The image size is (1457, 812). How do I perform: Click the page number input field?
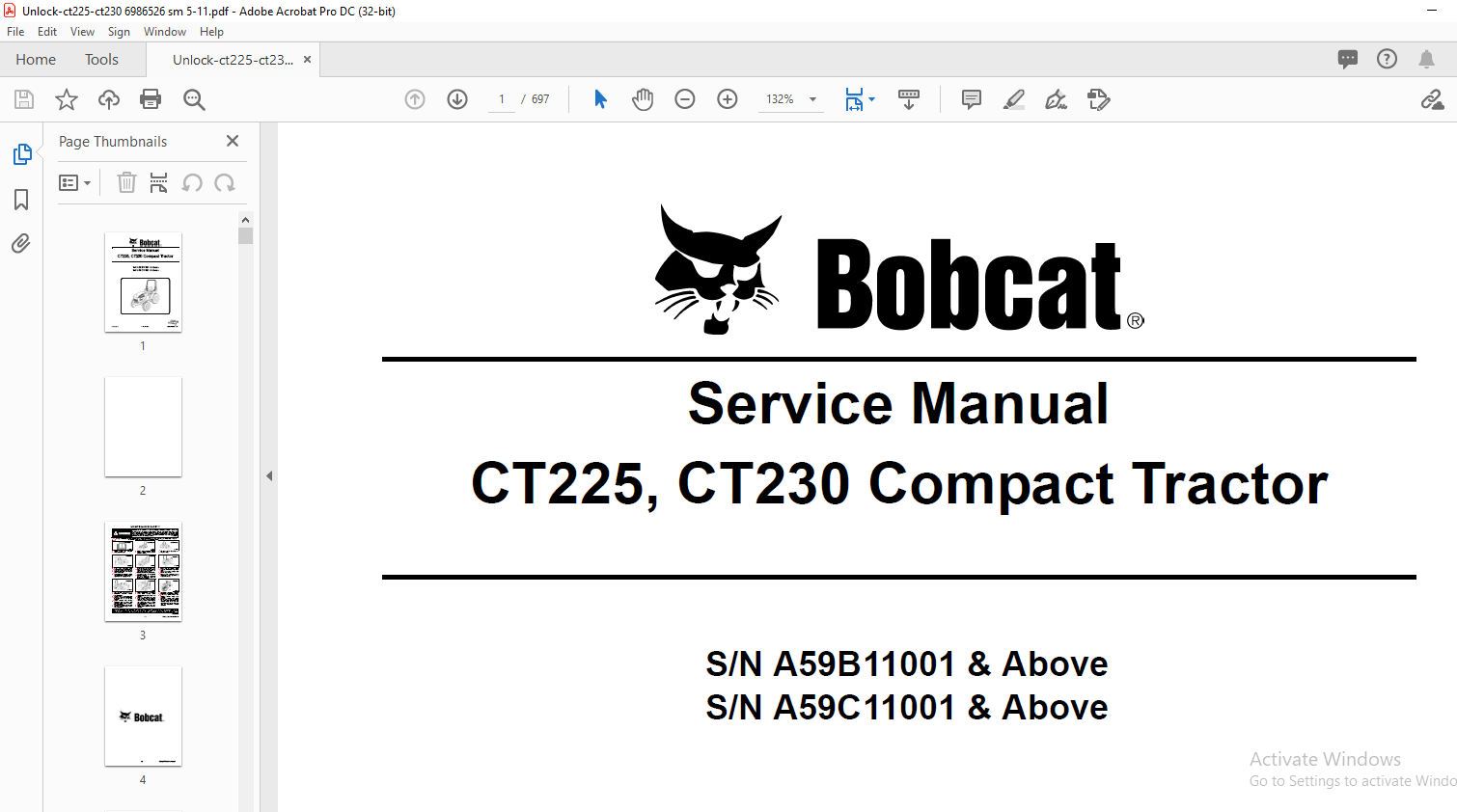pos(502,99)
